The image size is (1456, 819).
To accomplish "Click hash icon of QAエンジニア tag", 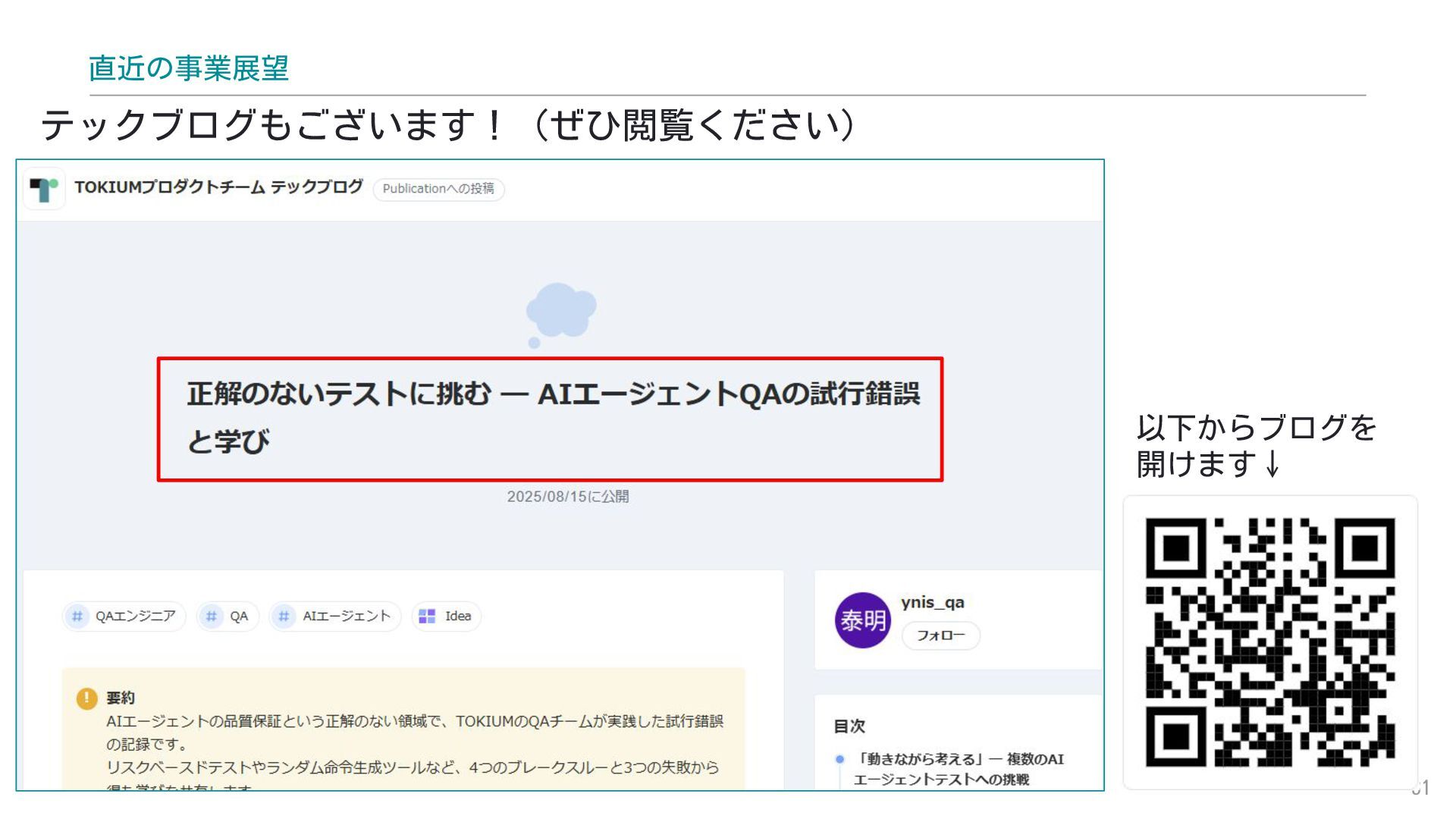I will [x=77, y=617].
